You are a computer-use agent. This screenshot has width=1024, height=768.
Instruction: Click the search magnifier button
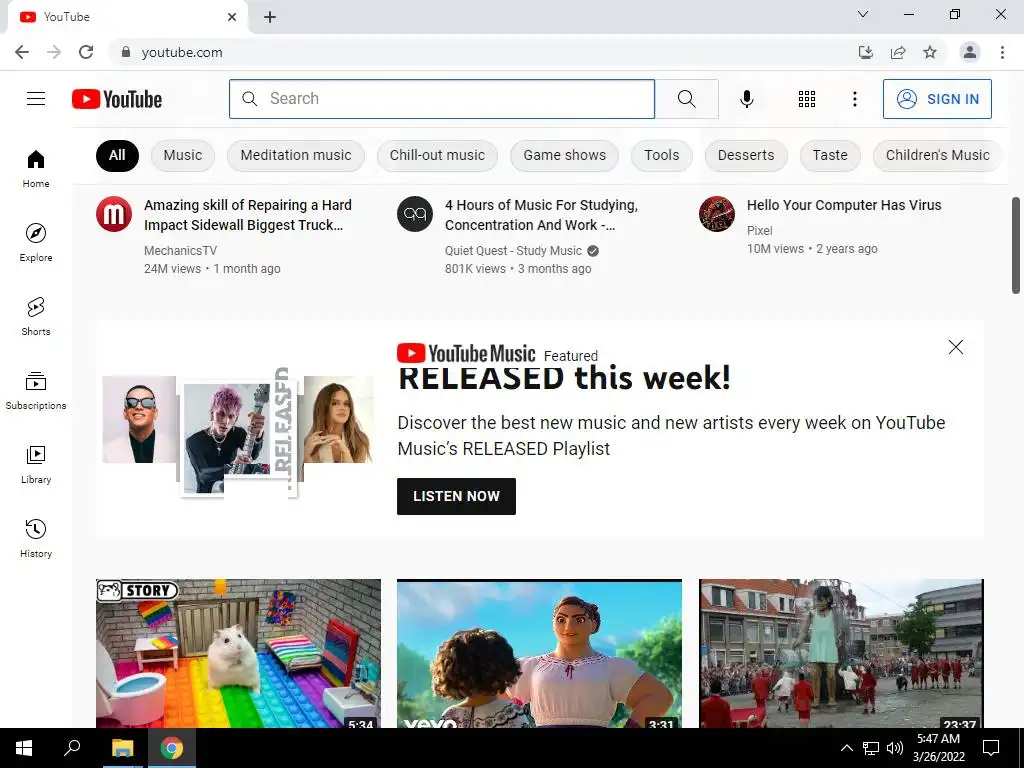(686, 99)
